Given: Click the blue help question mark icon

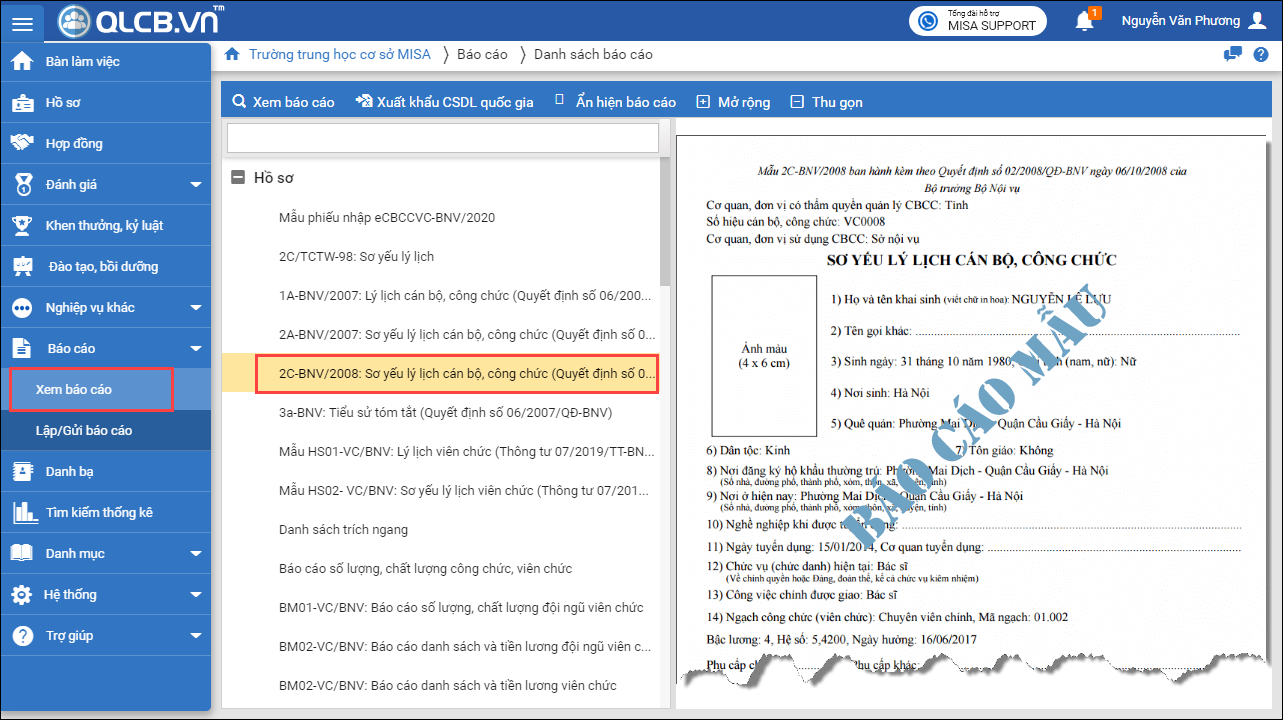Looking at the screenshot, I should point(1261,54).
